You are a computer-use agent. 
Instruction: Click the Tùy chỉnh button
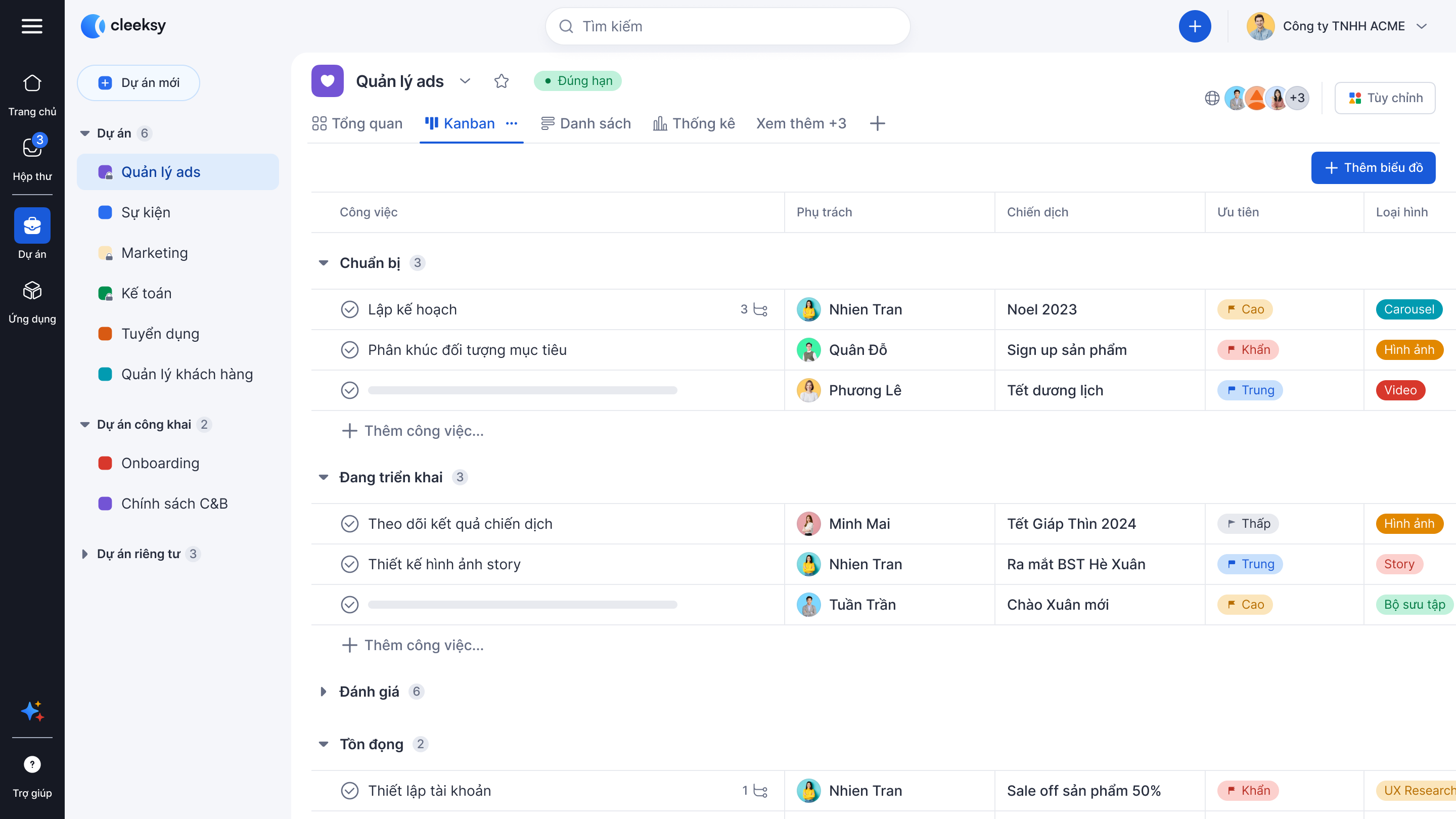[x=1384, y=99]
